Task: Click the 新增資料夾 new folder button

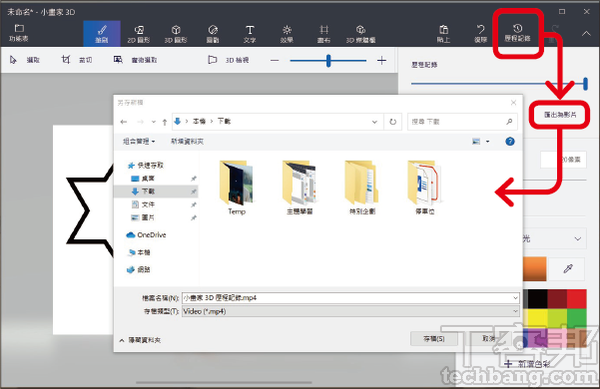Action: [x=187, y=141]
